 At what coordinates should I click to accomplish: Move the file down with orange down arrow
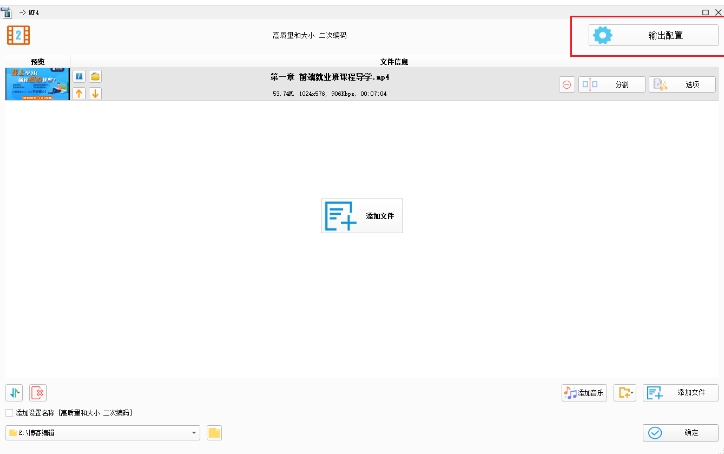[x=95, y=93]
